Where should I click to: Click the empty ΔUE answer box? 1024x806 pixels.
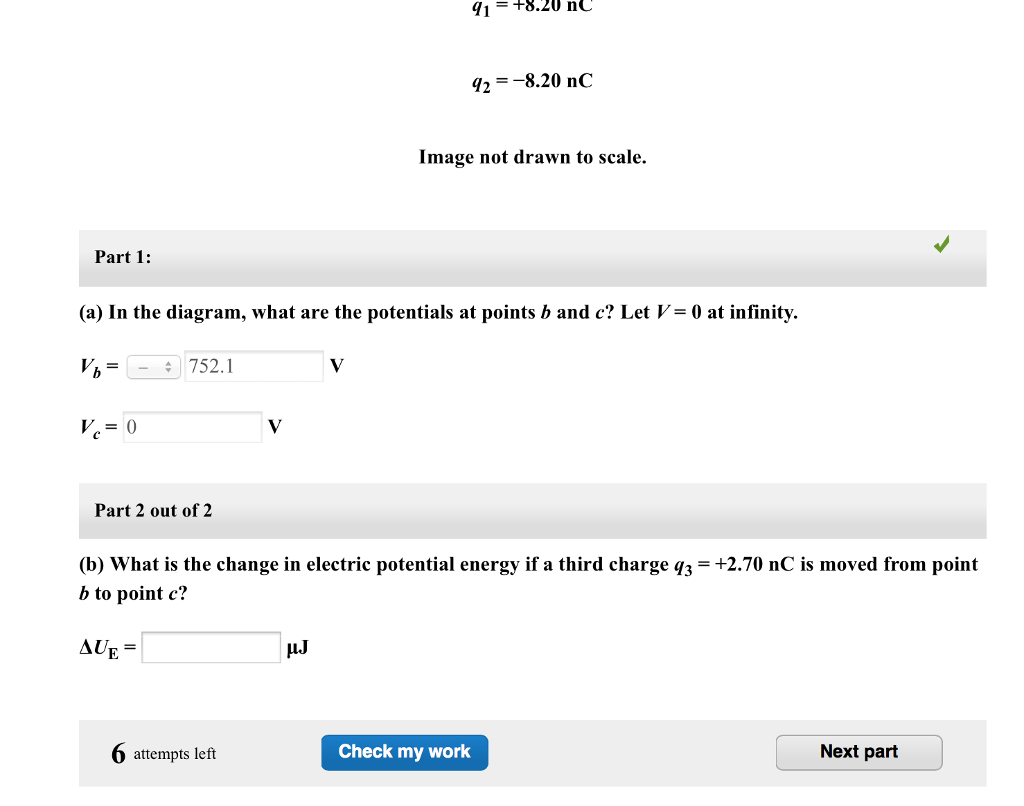click(210, 646)
